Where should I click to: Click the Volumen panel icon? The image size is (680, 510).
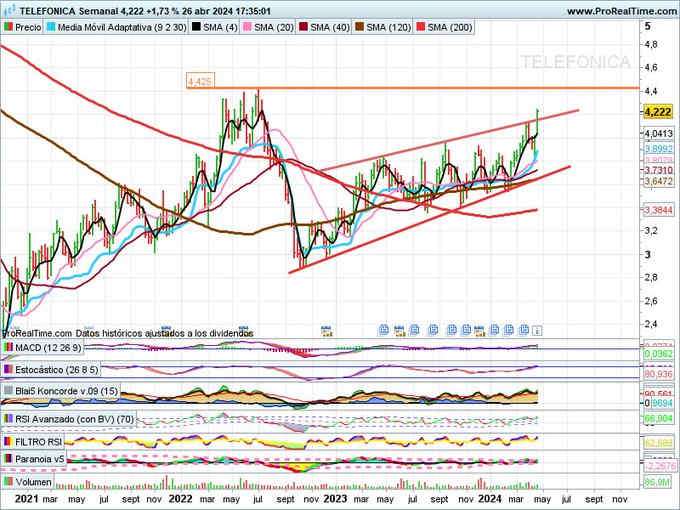click(8, 481)
